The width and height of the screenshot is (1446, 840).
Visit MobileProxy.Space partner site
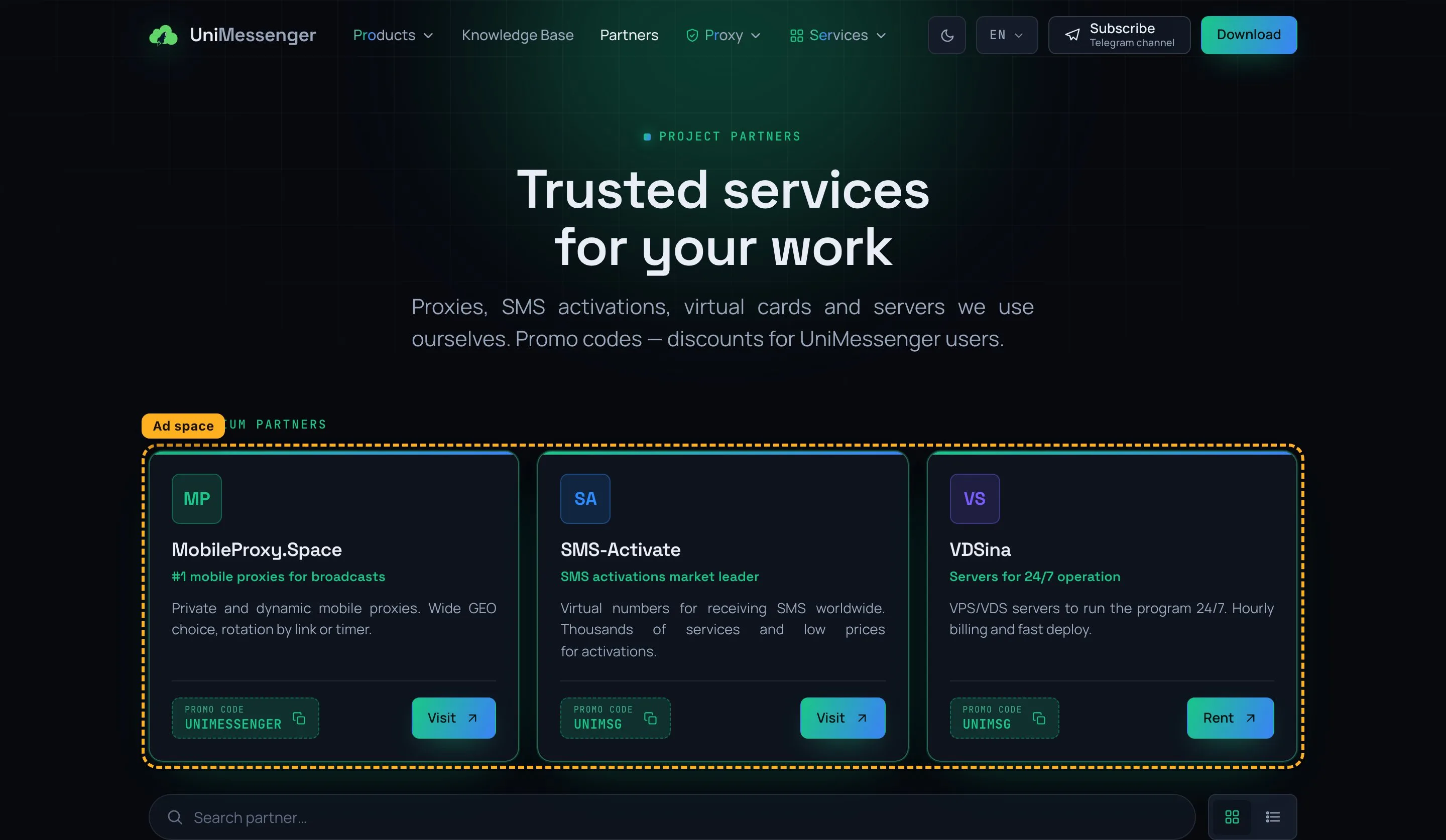coord(453,718)
